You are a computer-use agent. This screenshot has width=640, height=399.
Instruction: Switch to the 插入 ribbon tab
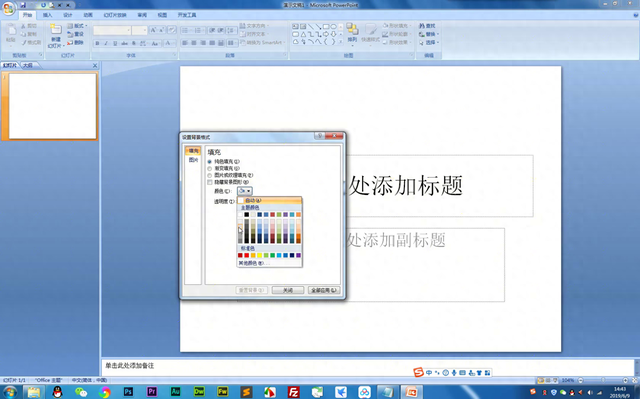click(47, 15)
